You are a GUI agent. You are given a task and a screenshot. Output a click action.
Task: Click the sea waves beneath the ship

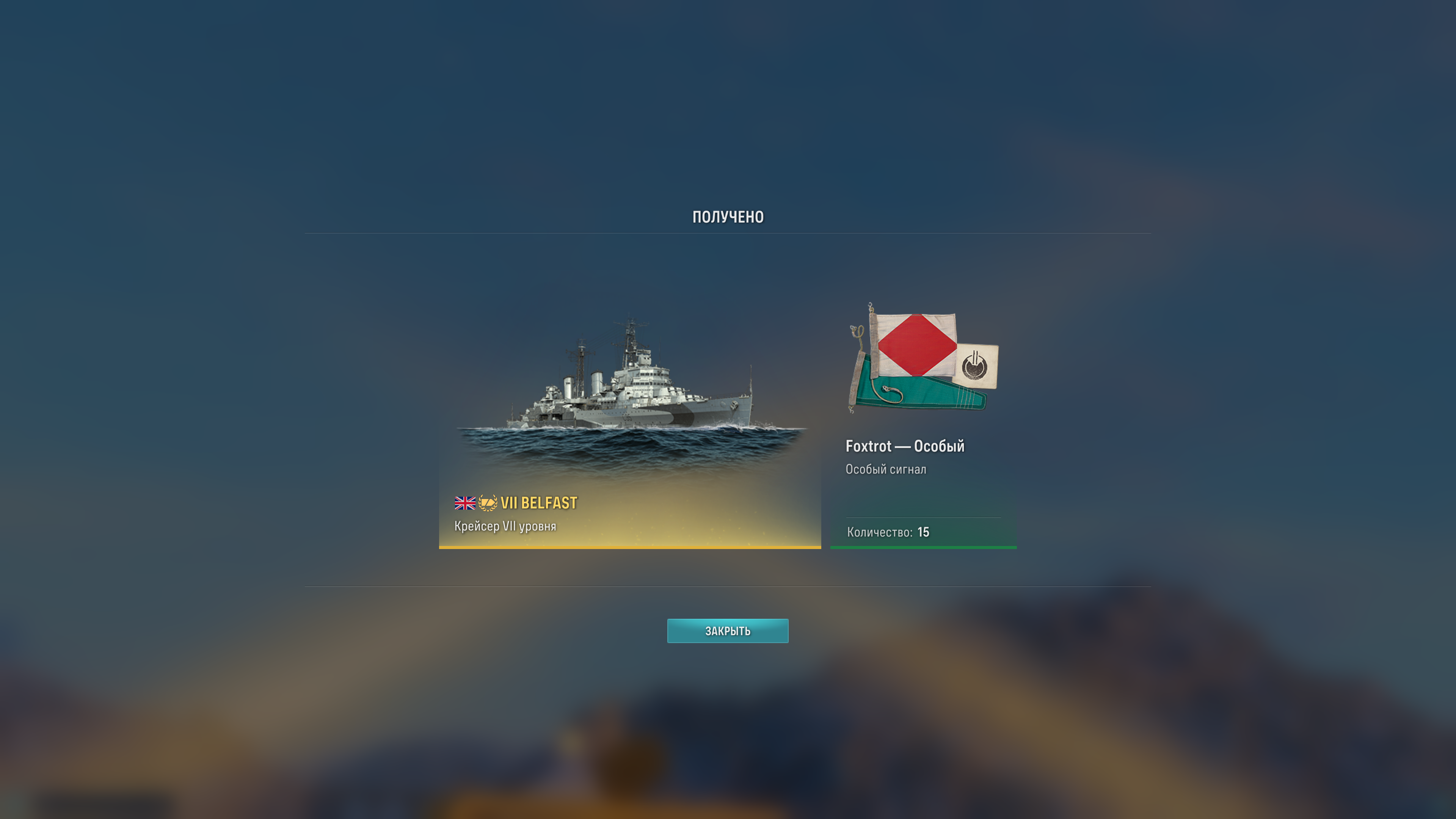630,447
